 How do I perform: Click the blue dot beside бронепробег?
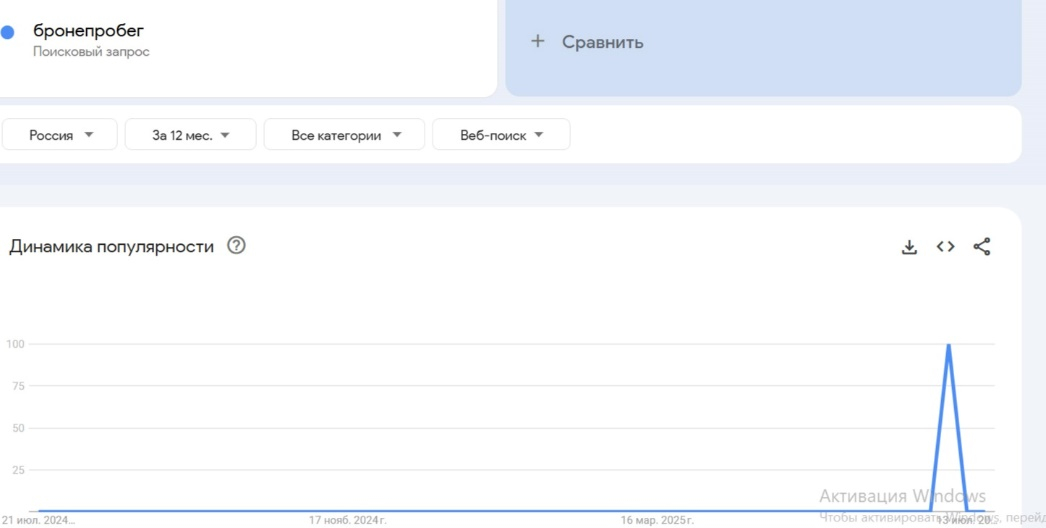click(x=8, y=33)
